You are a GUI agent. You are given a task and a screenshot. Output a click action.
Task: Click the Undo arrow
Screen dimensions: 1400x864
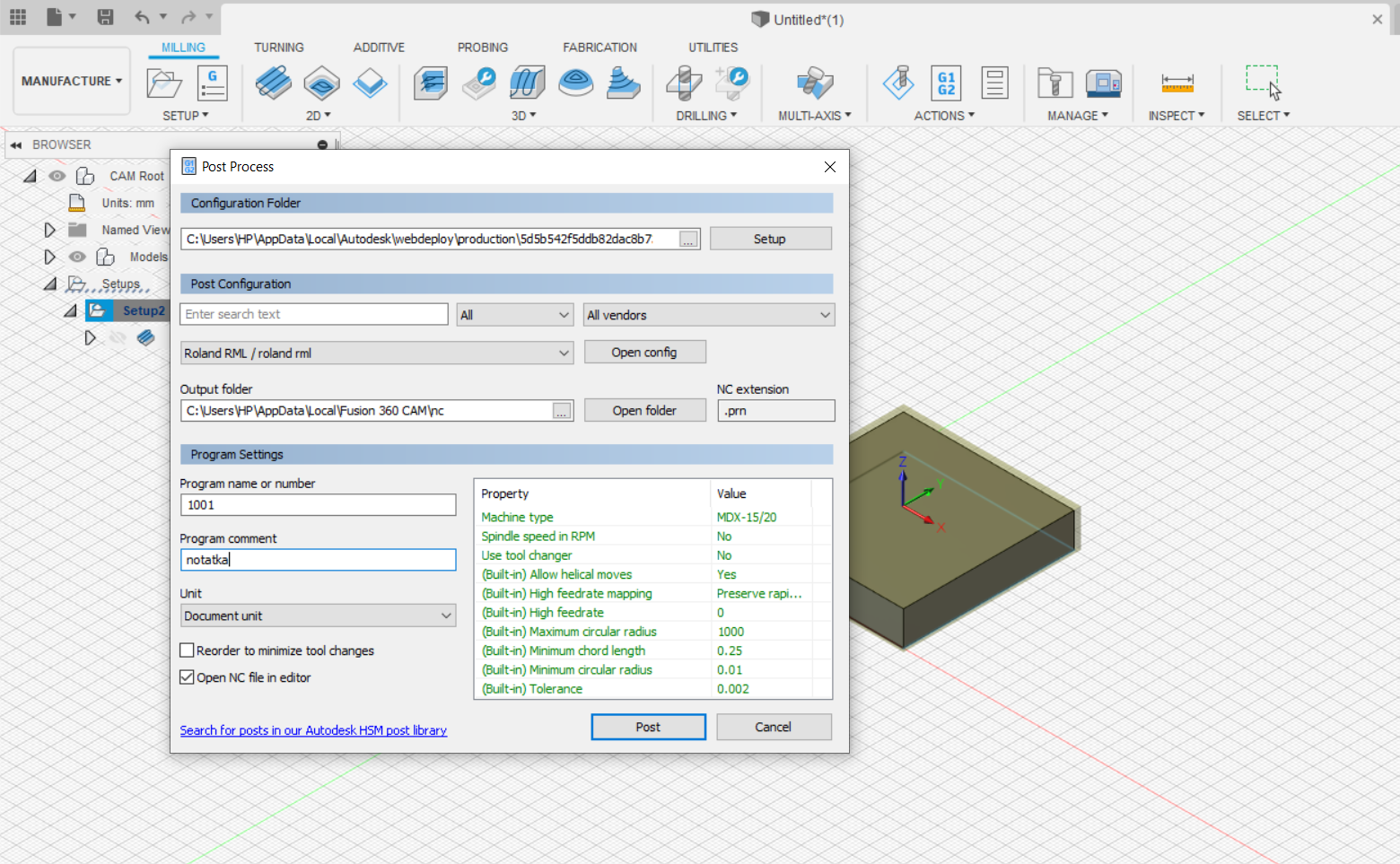(143, 17)
